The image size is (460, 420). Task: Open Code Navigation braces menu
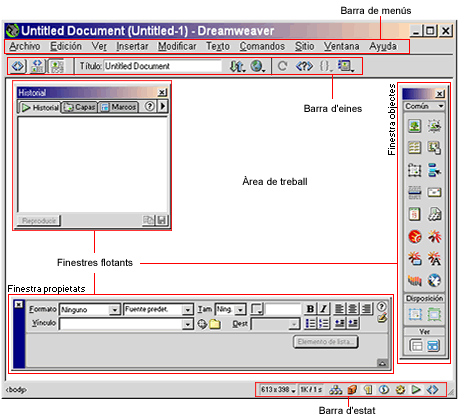click(x=325, y=66)
